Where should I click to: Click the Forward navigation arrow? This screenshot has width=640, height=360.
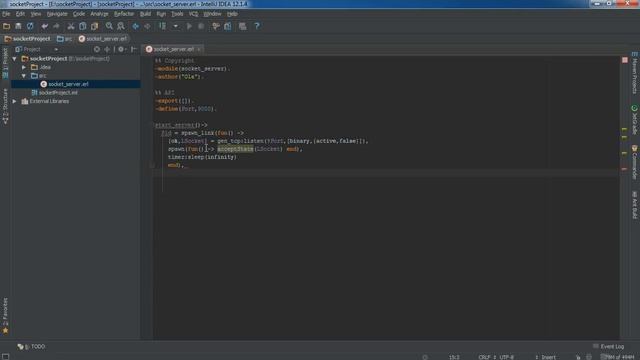(x=147, y=26)
